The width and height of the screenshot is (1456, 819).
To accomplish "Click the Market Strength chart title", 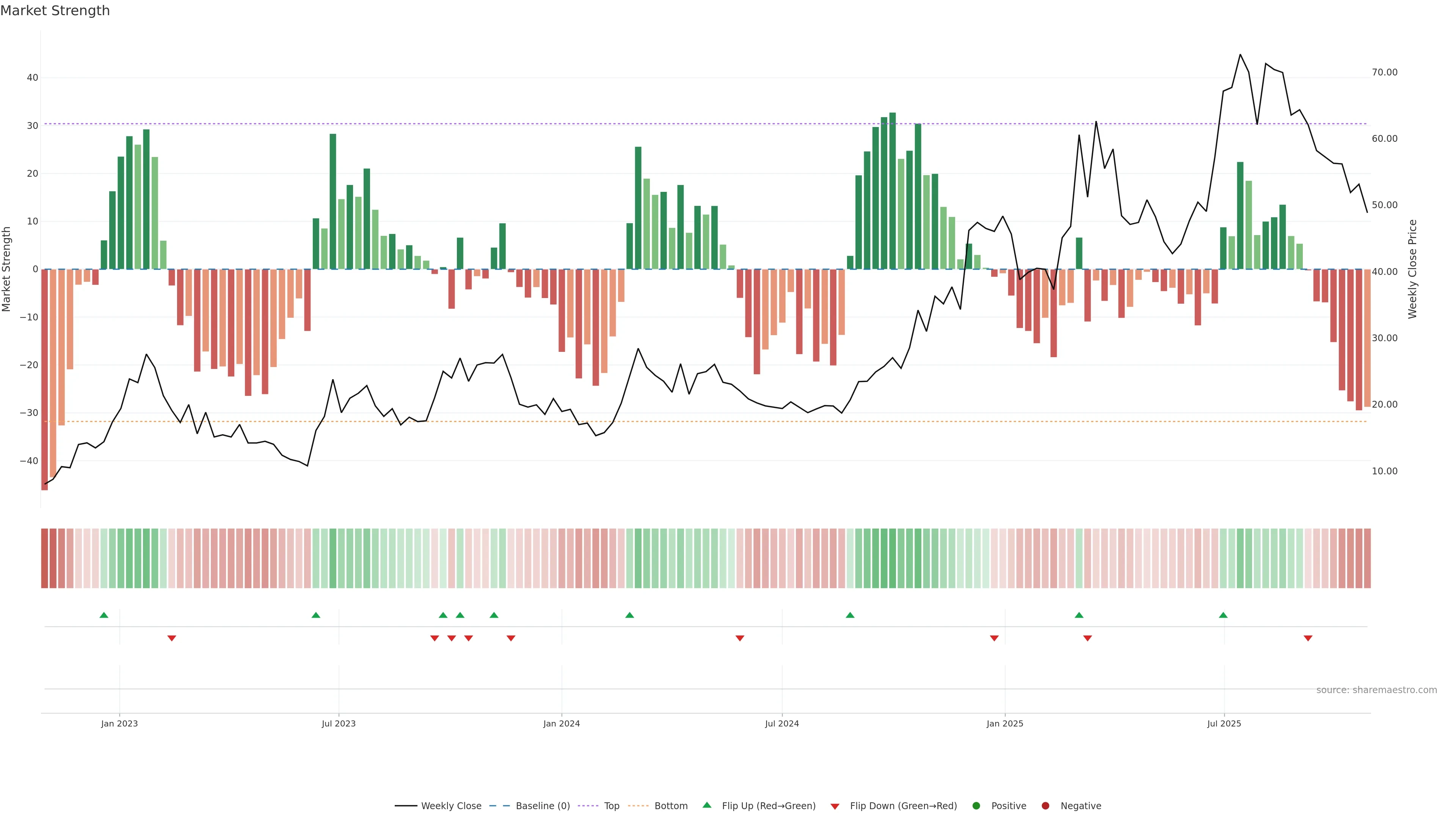I will 55,11.
